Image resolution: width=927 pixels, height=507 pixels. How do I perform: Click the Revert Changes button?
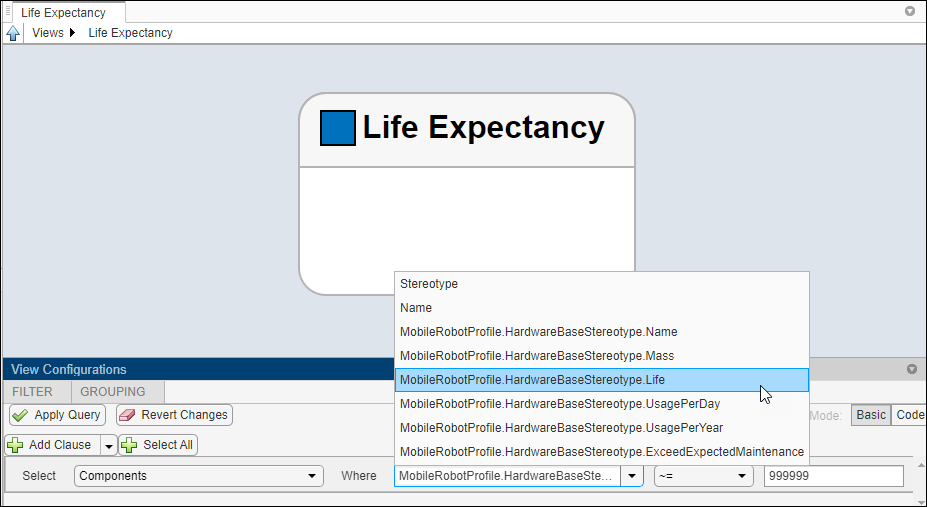click(174, 415)
